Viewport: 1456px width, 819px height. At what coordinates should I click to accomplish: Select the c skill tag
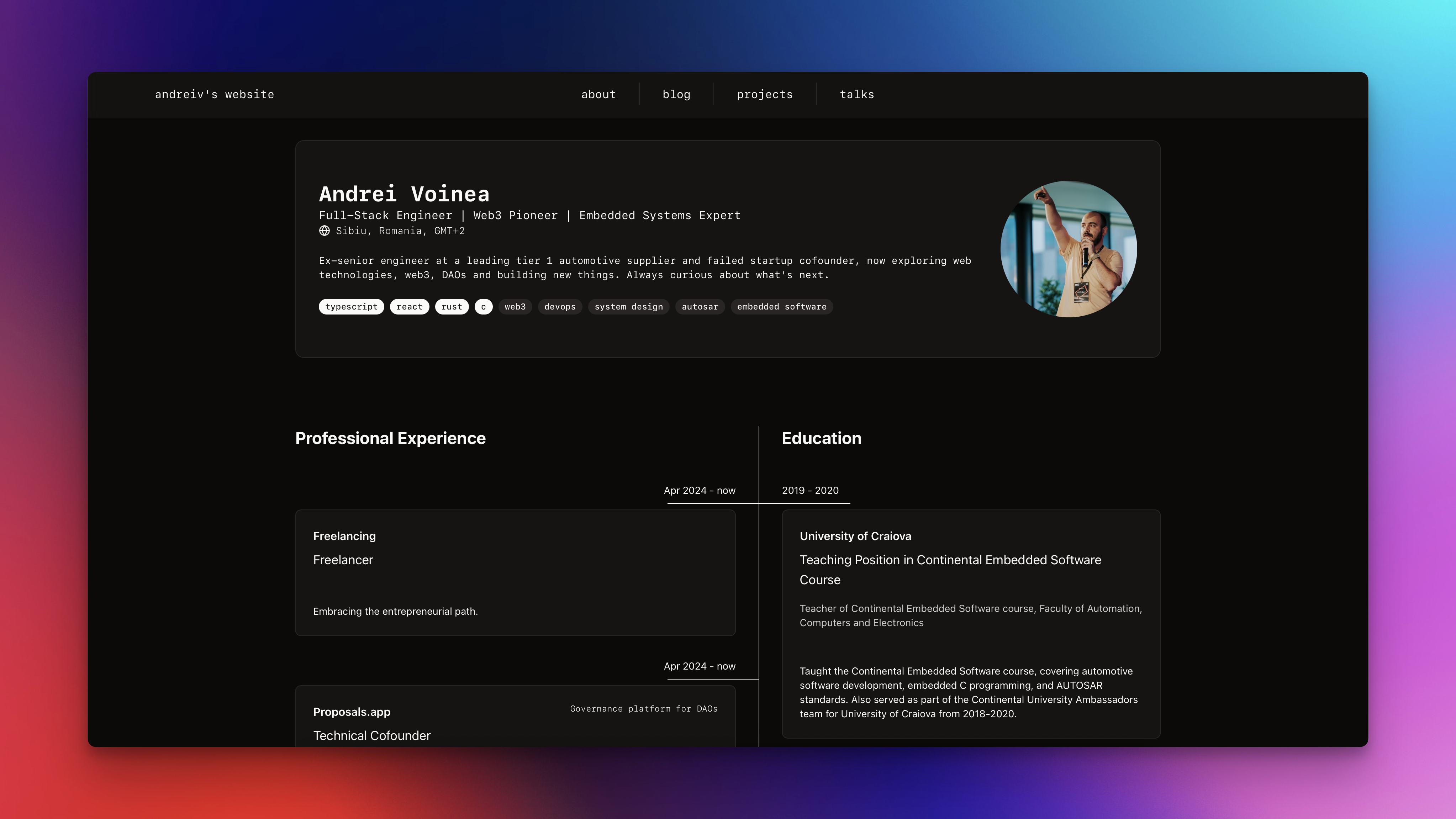point(483,306)
